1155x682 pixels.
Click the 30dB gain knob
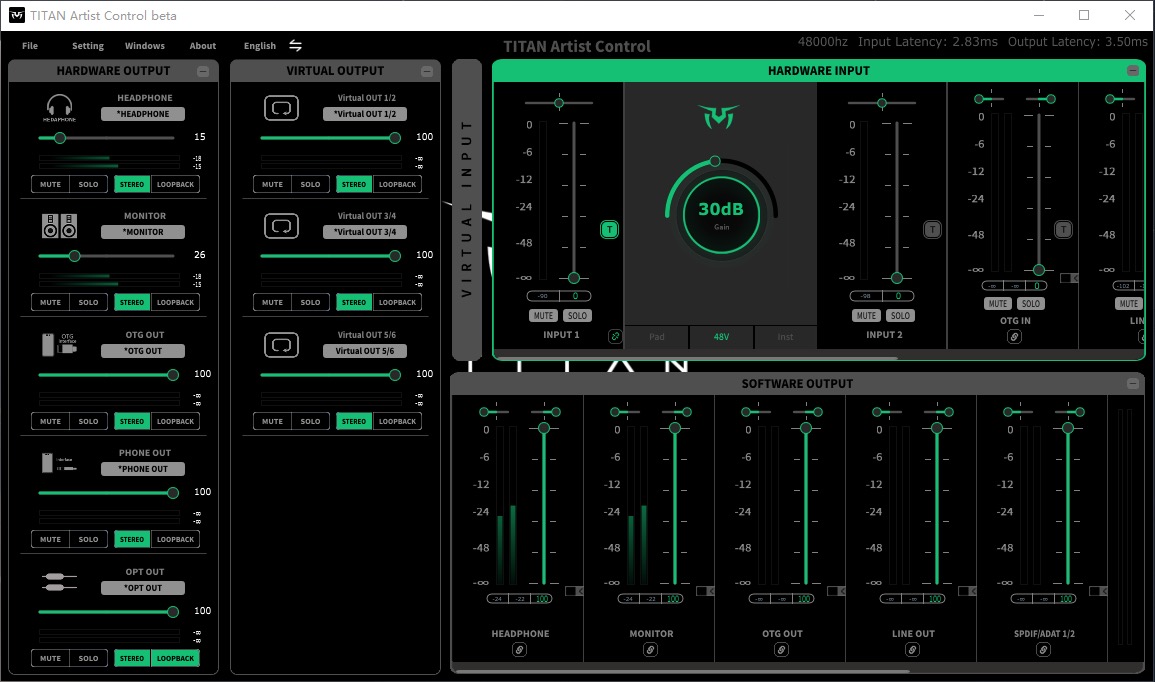(x=721, y=216)
